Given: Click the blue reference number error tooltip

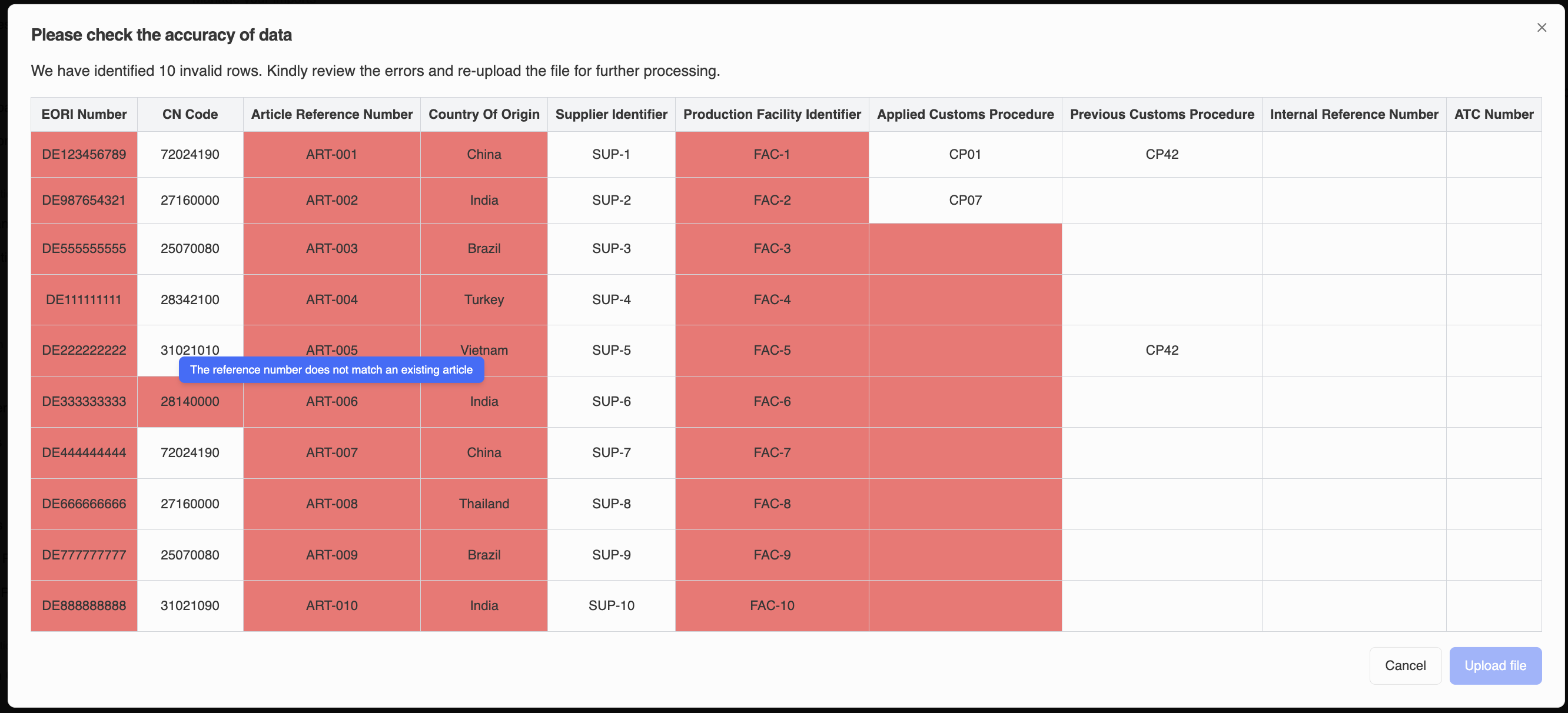Looking at the screenshot, I should [331, 370].
